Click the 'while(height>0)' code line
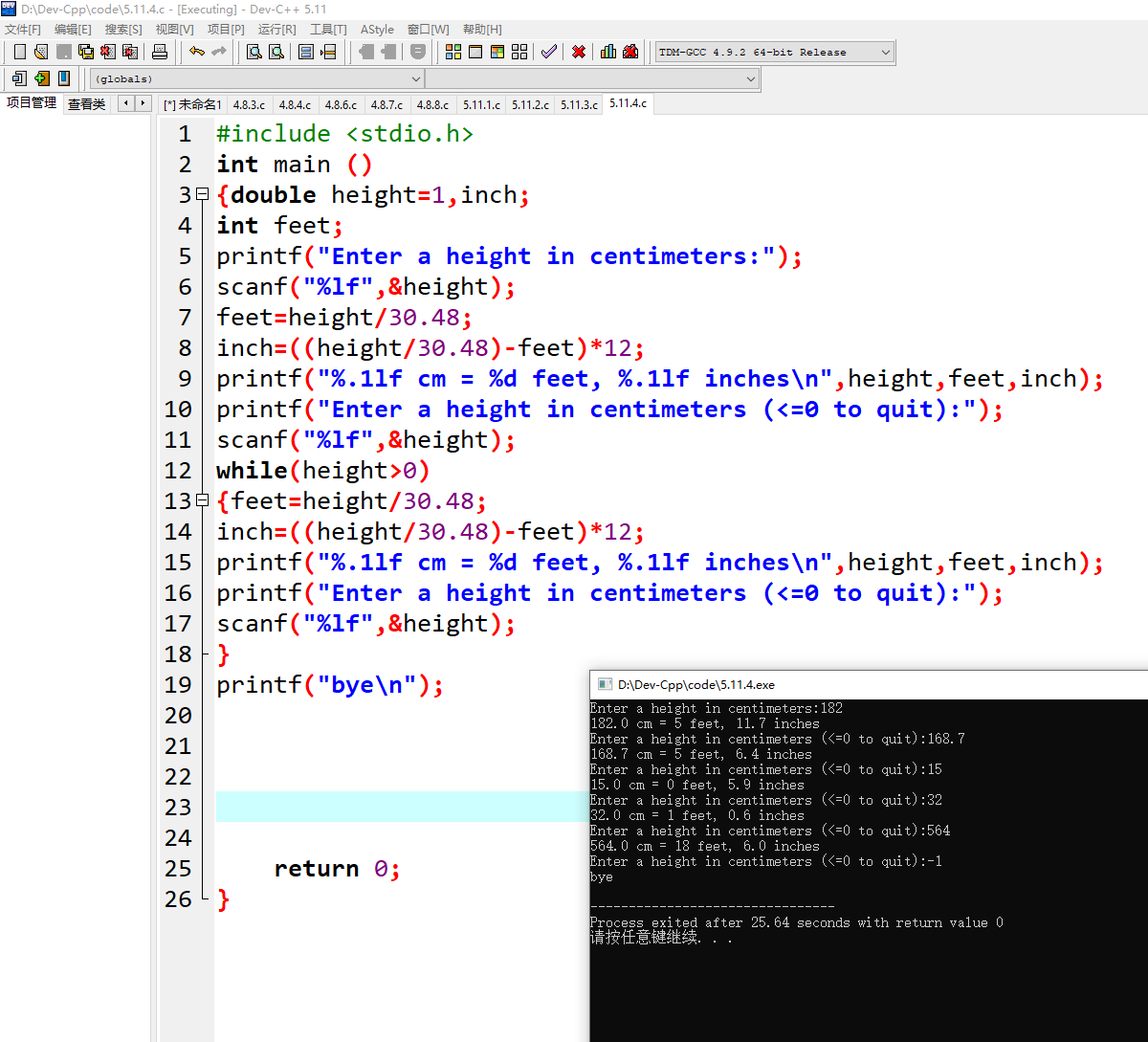Image resolution: width=1148 pixels, height=1042 pixels. coord(323,470)
